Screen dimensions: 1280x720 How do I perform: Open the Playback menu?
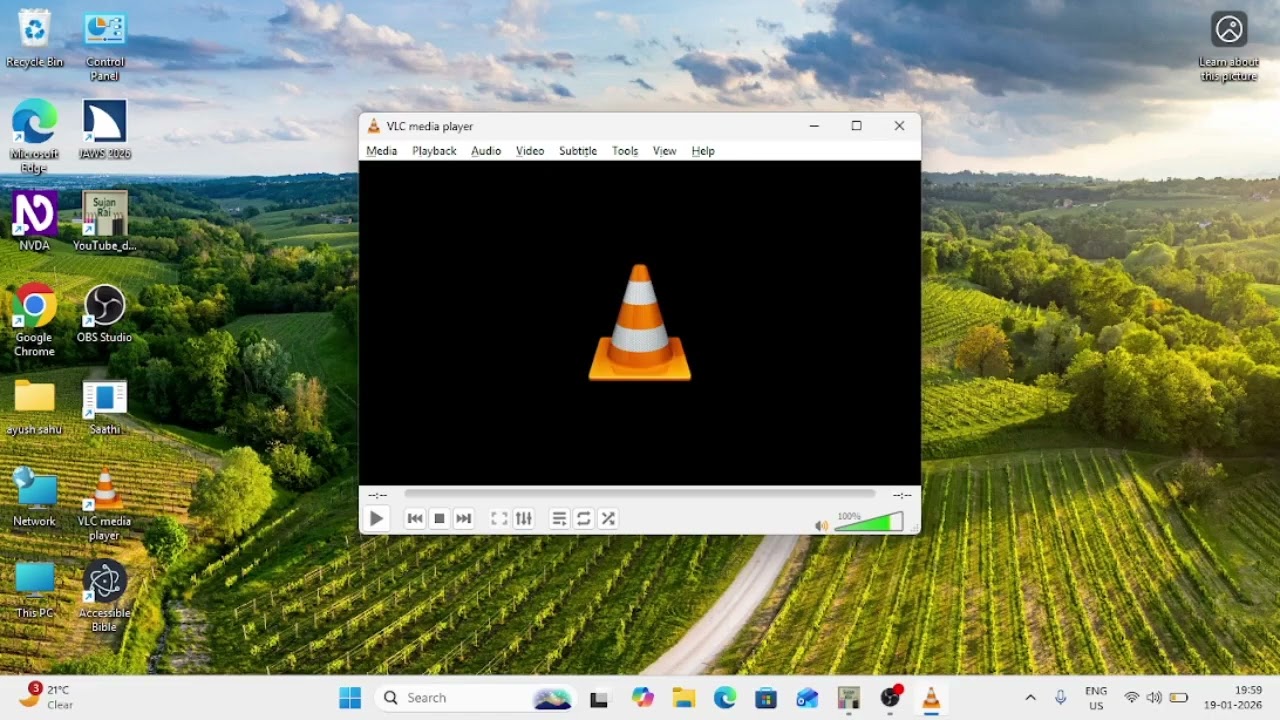click(434, 151)
